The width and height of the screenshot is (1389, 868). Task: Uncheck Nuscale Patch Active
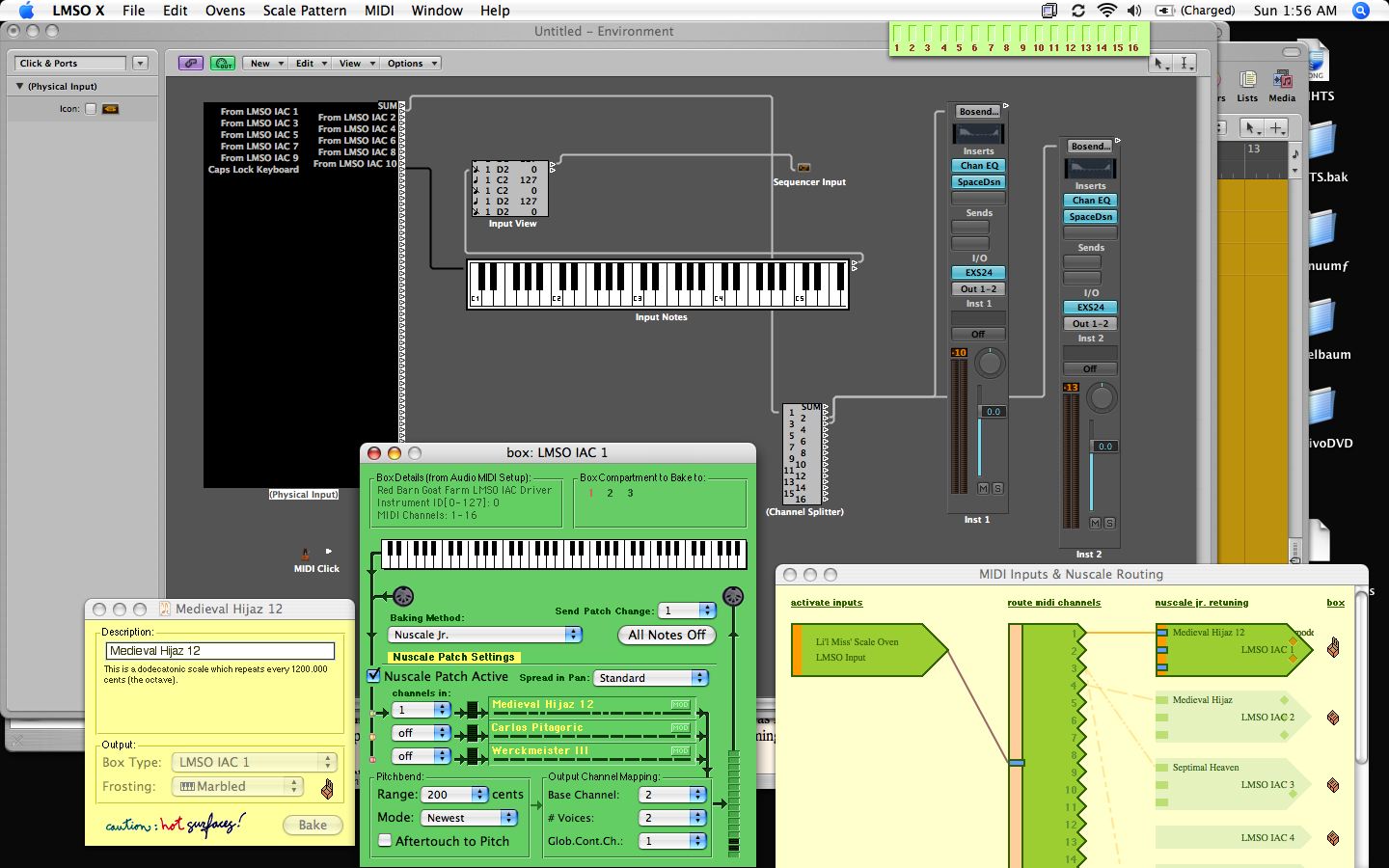point(374,676)
